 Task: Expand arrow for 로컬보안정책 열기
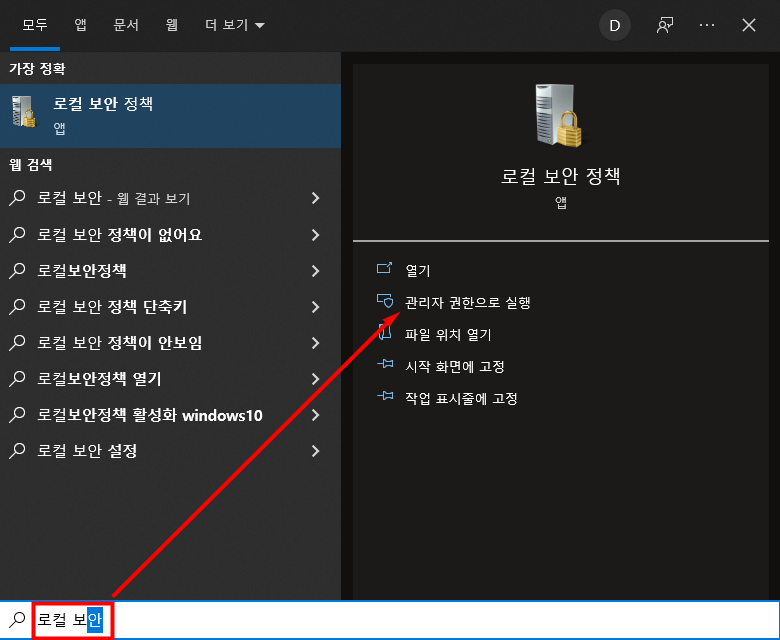[x=315, y=379]
